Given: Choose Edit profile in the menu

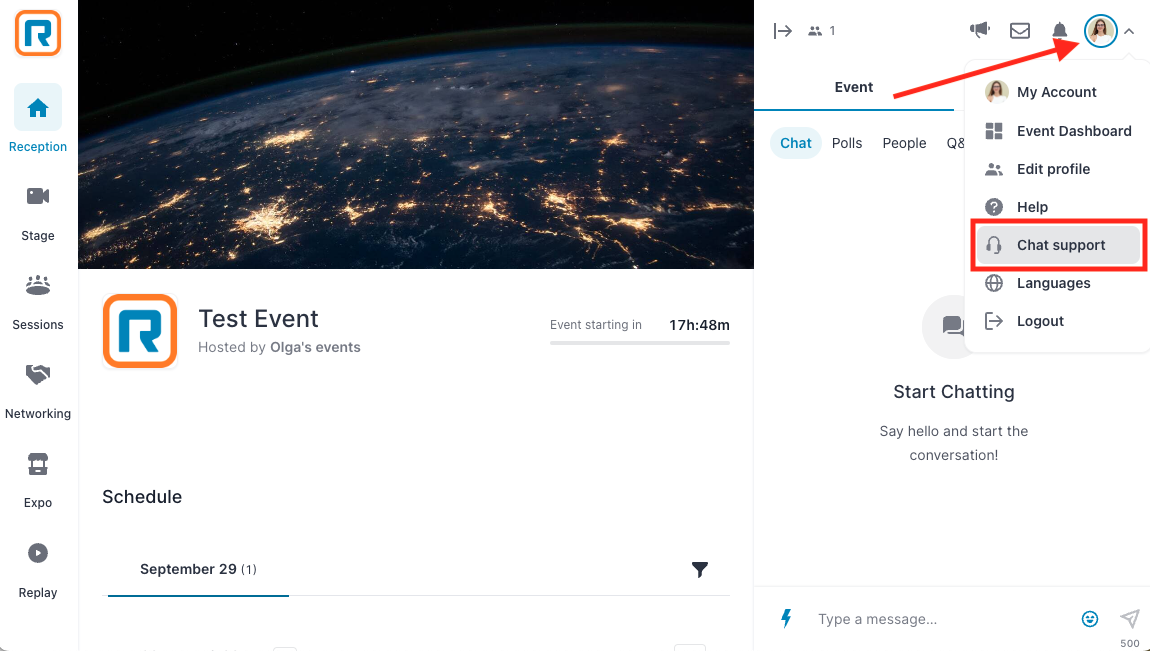Looking at the screenshot, I should click(1058, 169).
